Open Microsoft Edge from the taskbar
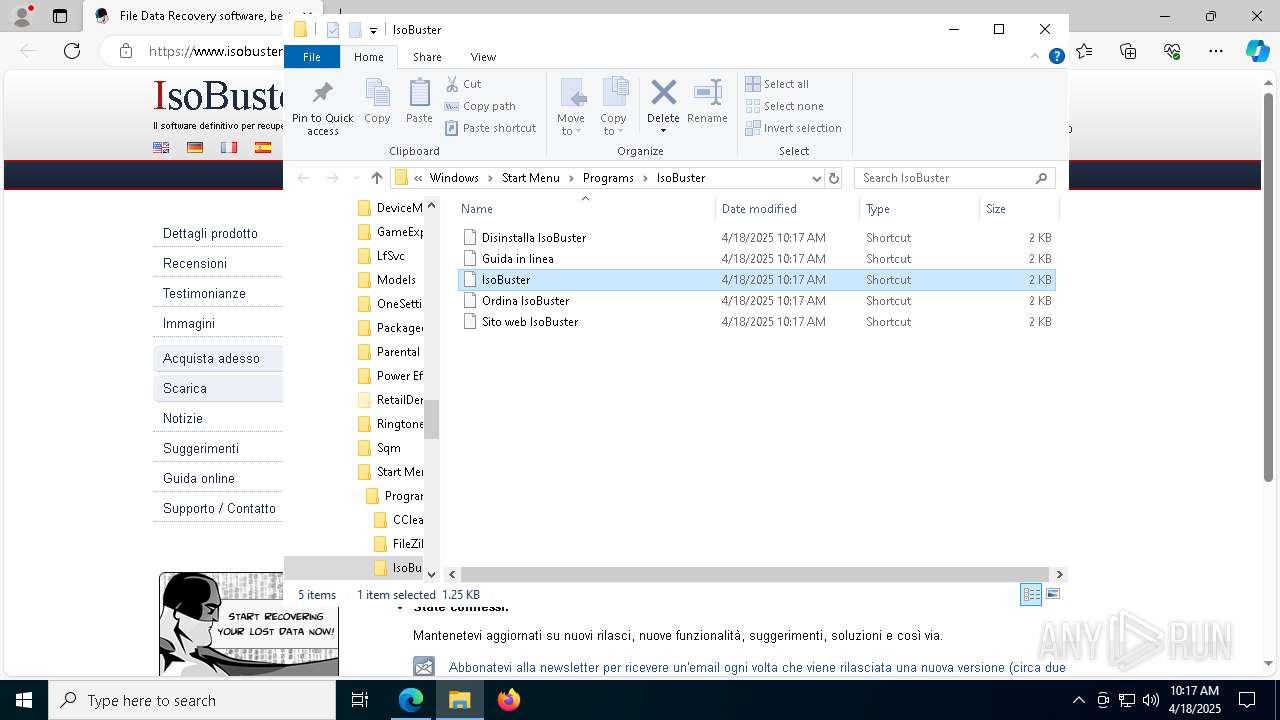The image size is (1280, 720). (411, 700)
